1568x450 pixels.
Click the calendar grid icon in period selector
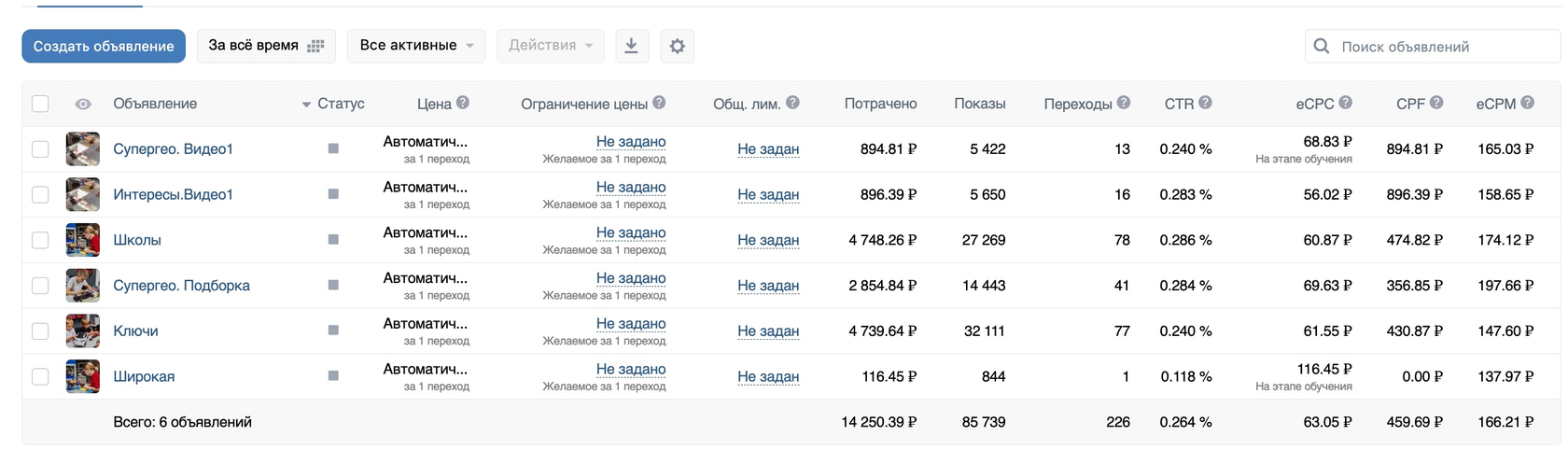315,46
